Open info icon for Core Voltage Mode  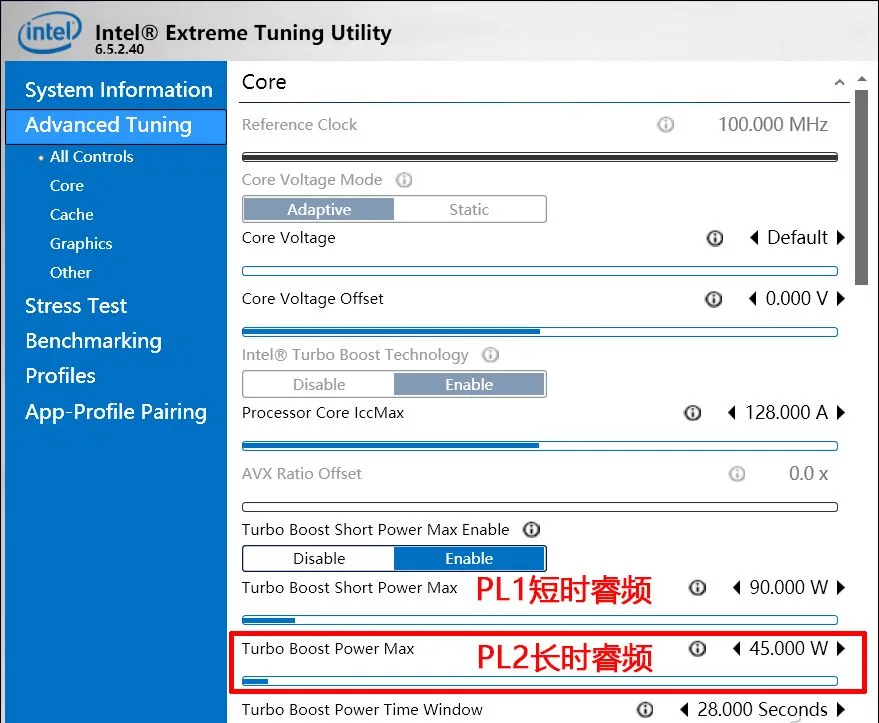click(x=404, y=180)
